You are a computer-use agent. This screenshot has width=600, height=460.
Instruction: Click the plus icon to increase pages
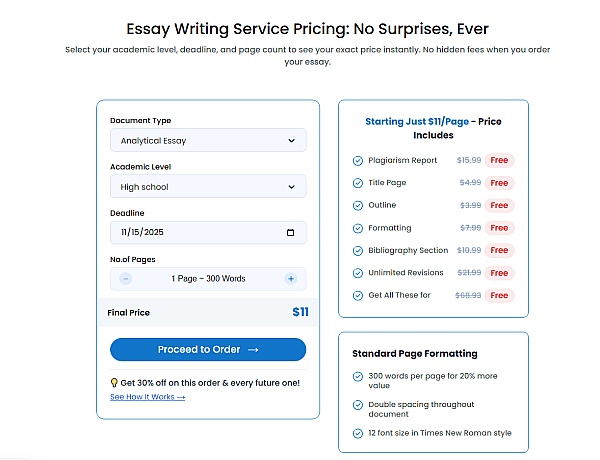point(290,279)
